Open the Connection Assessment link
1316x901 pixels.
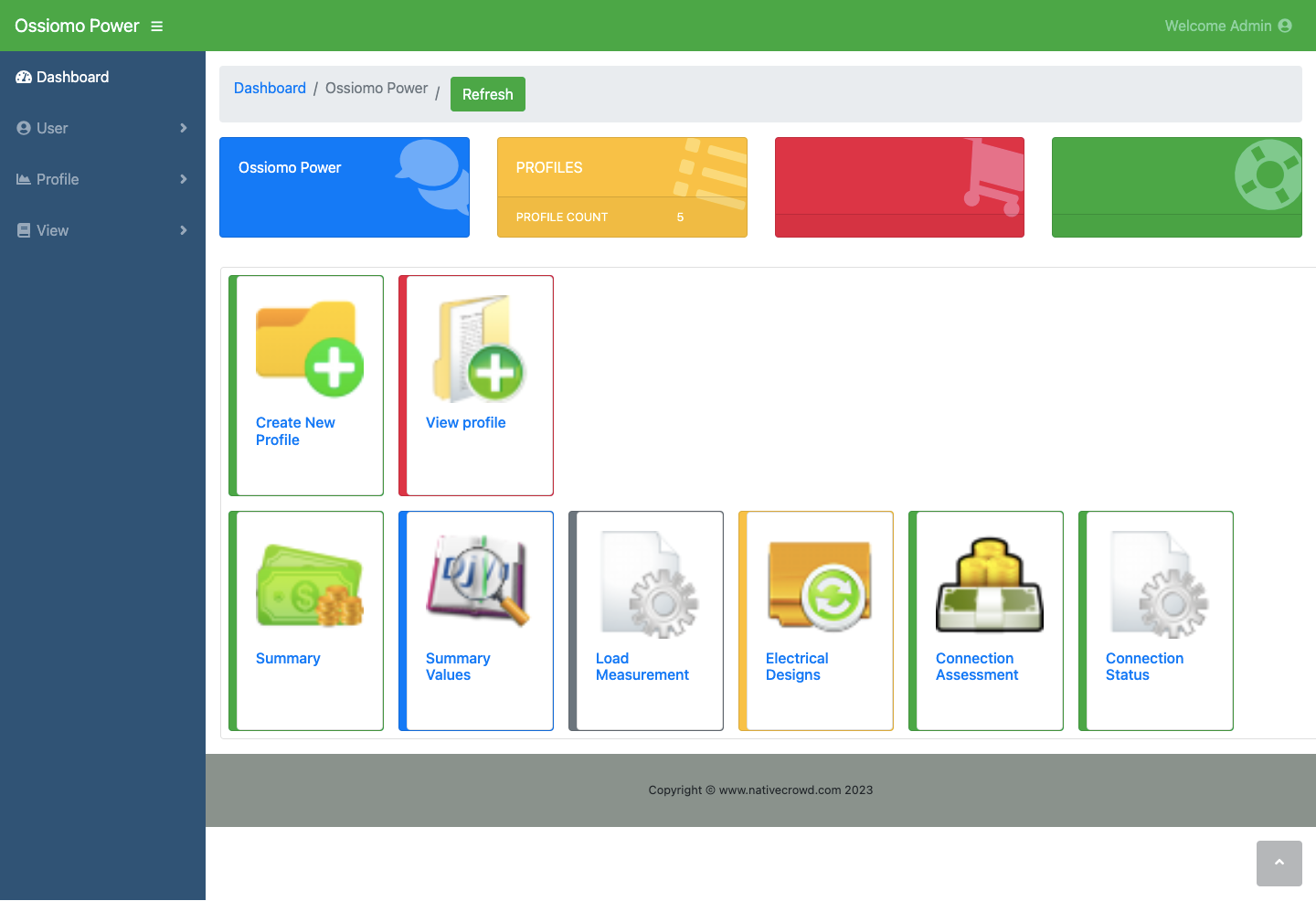point(977,666)
